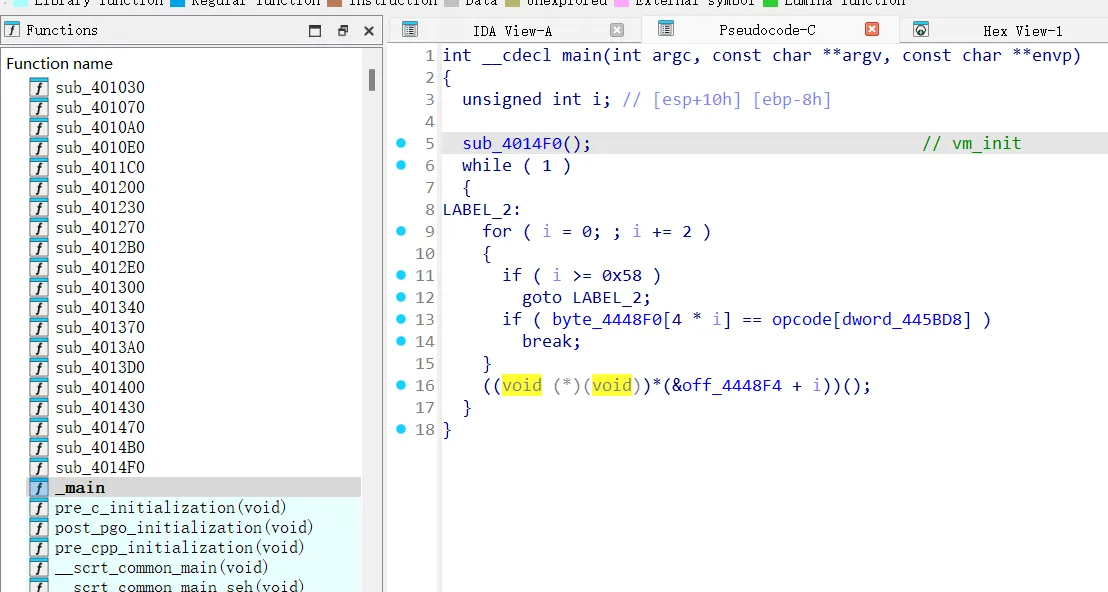Toggle breakpoint dot on line 16

401,385
